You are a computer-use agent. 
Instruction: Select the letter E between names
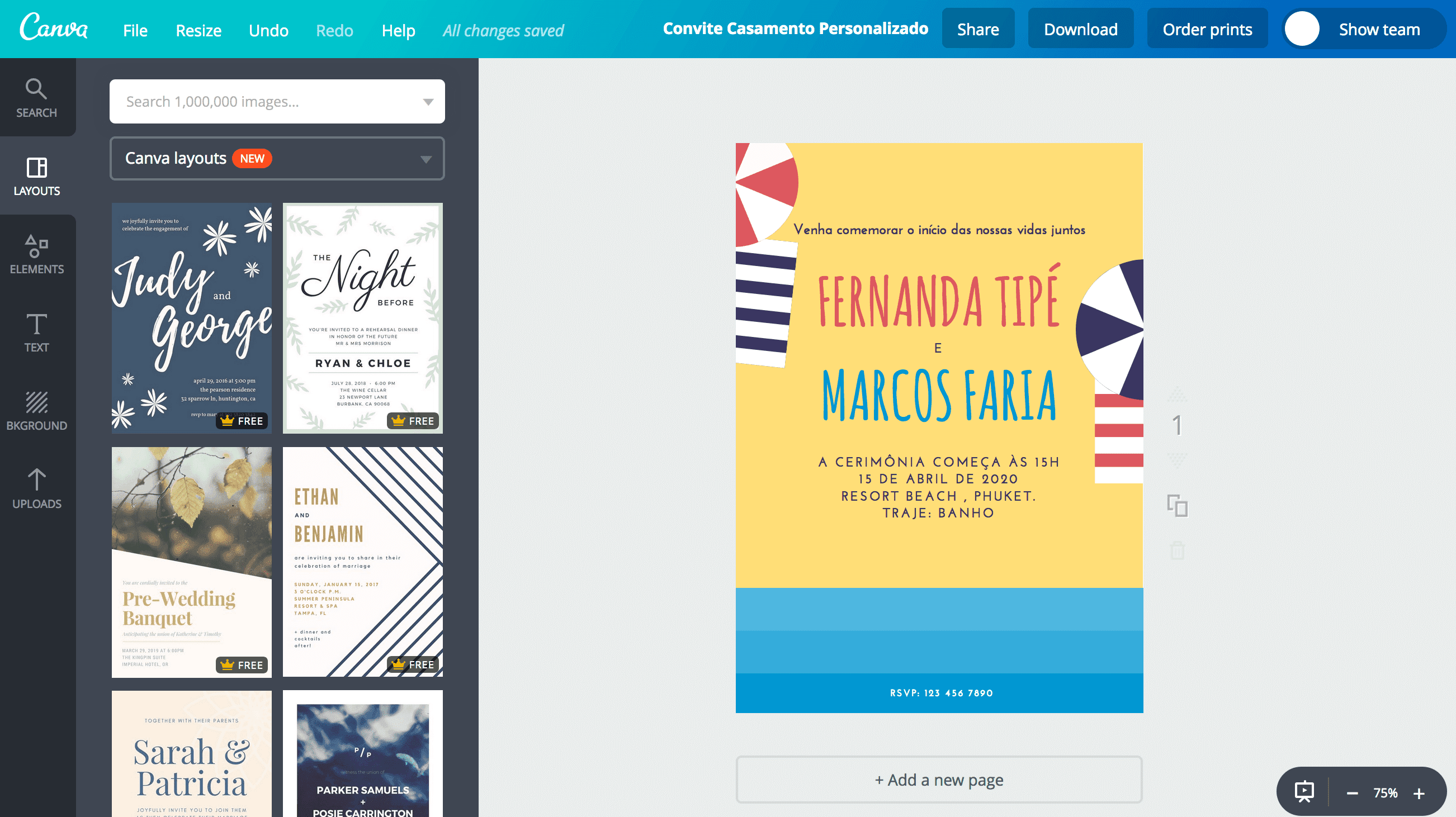[938, 348]
